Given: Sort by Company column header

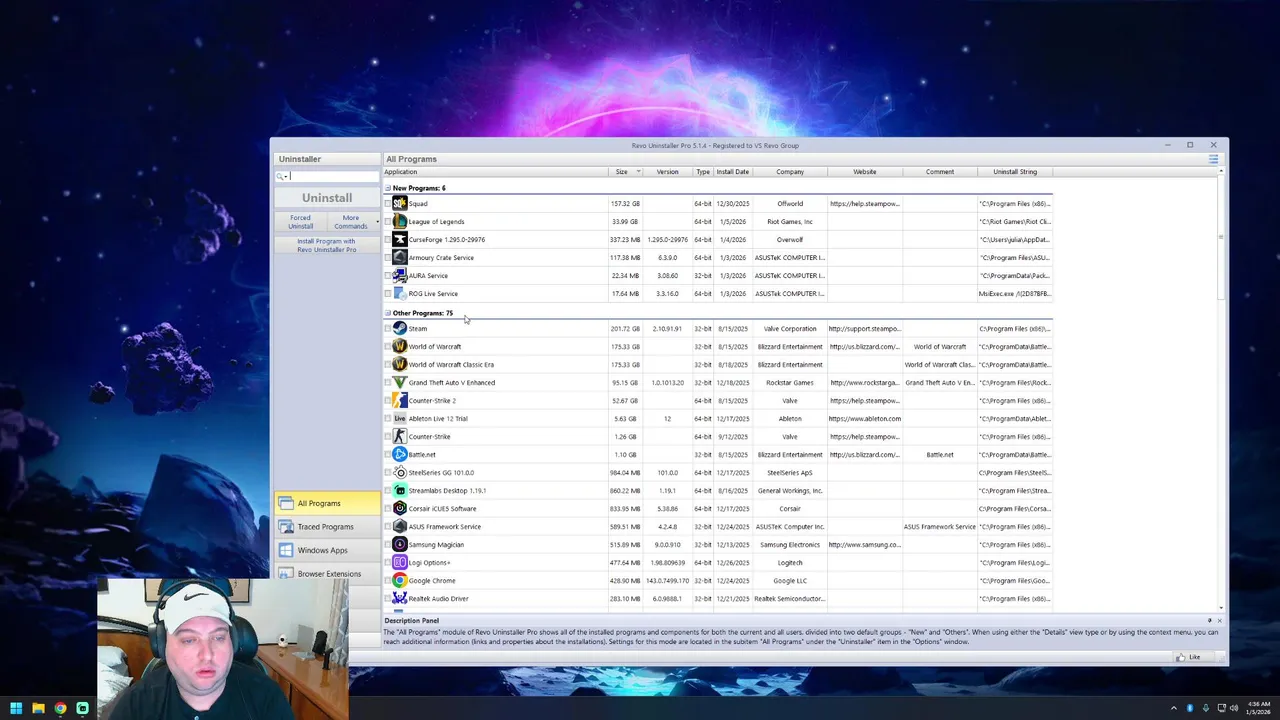Looking at the screenshot, I should point(790,172).
